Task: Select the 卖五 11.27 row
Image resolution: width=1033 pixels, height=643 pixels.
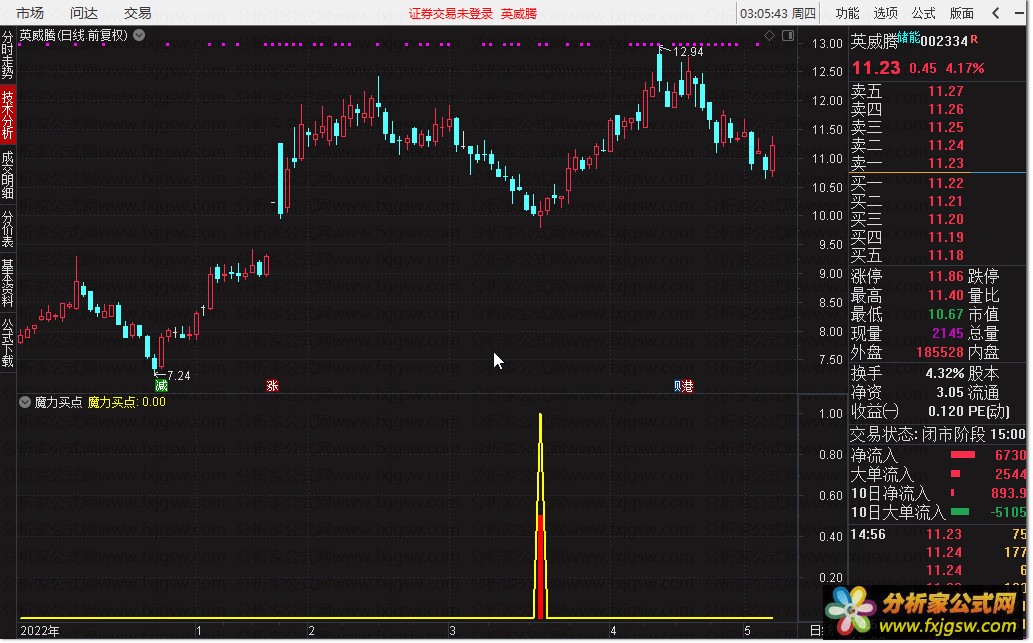Action: (x=937, y=91)
